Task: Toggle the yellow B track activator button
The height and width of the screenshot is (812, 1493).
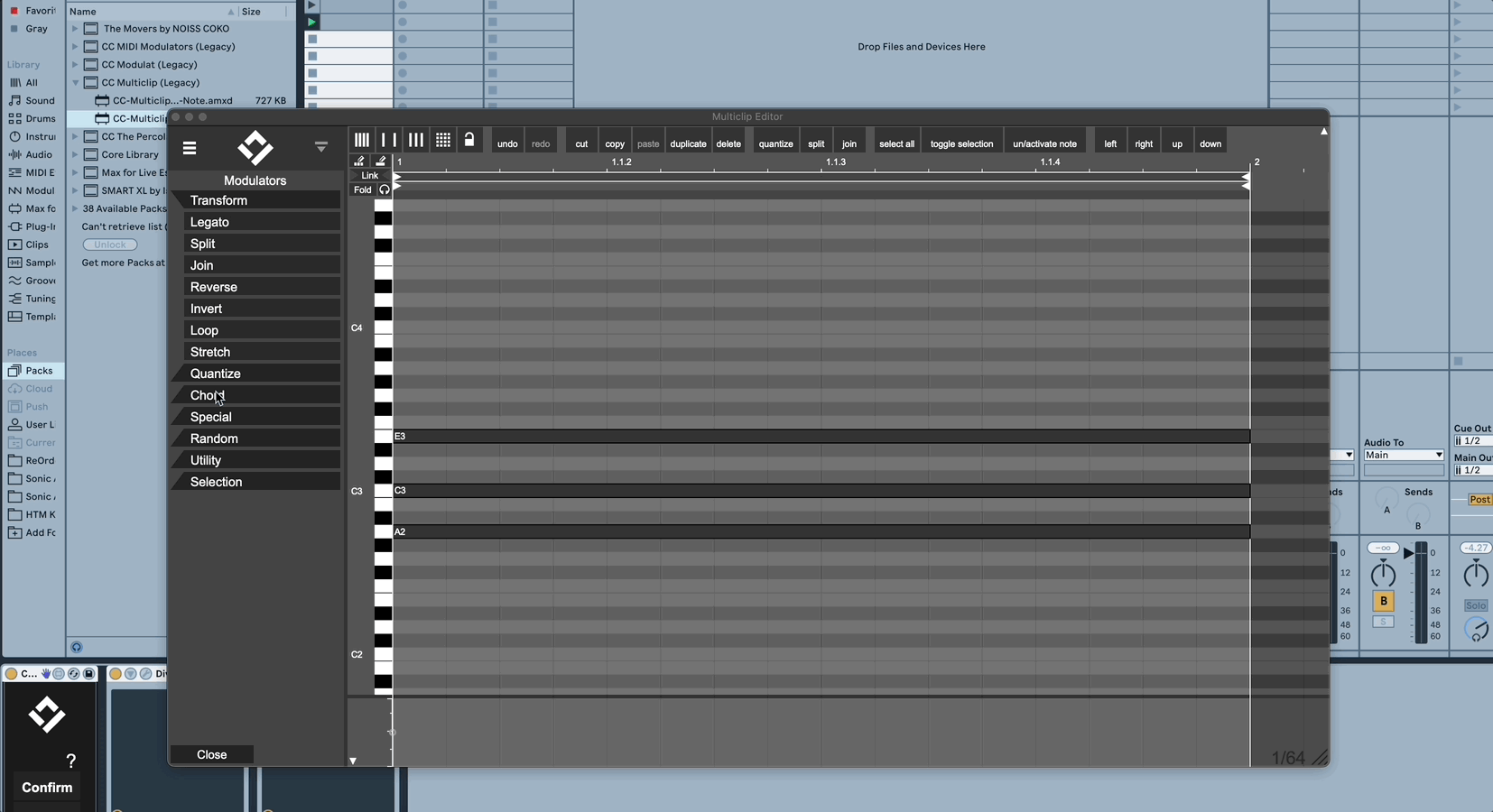Action: (1383, 601)
